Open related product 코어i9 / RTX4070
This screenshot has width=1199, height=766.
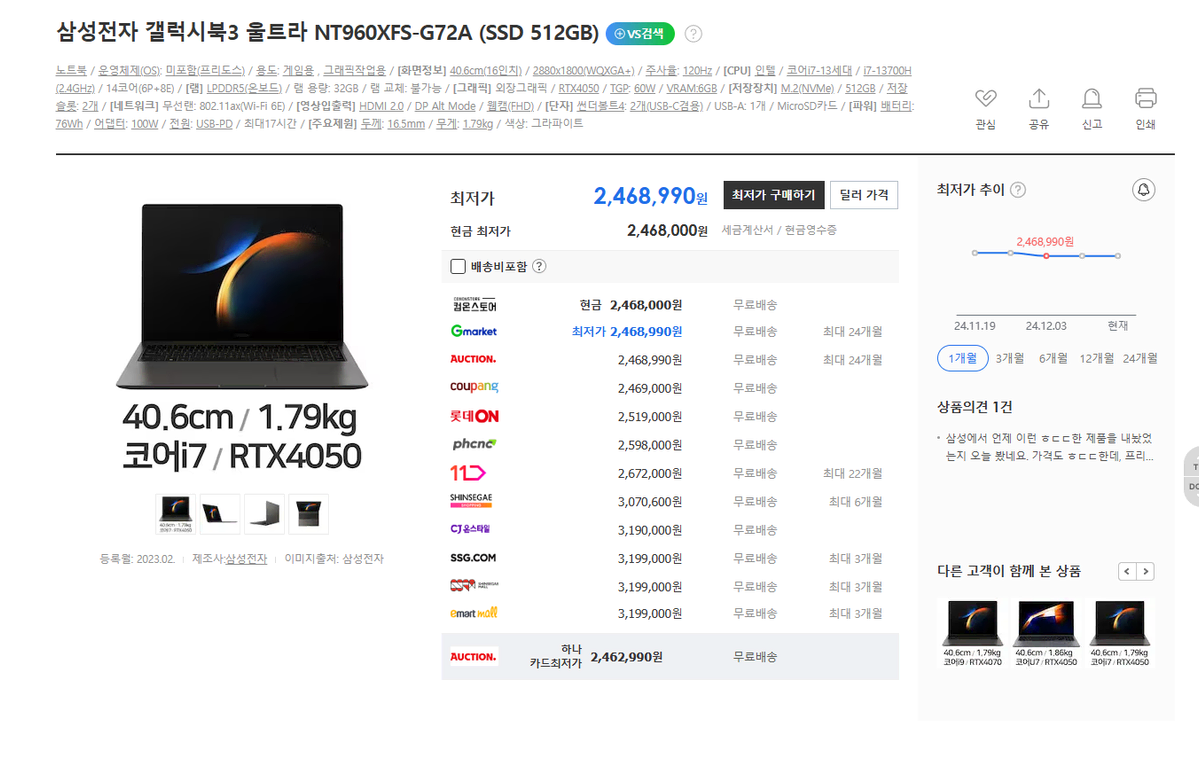(973, 633)
